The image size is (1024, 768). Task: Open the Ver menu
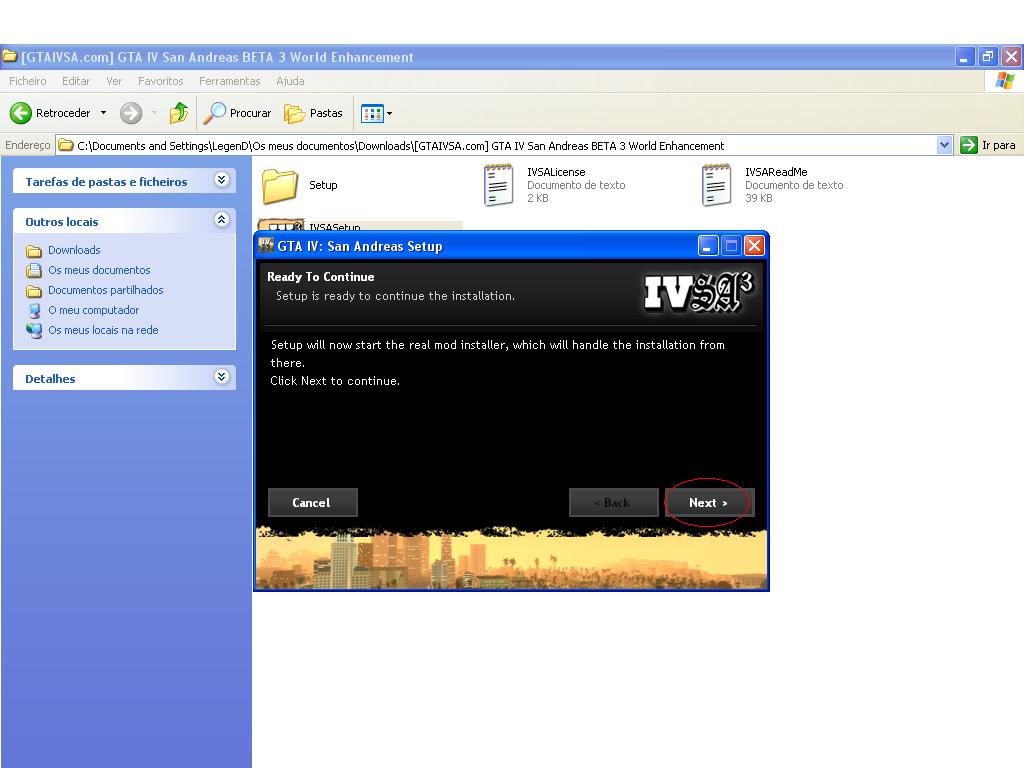click(x=114, y=81)
